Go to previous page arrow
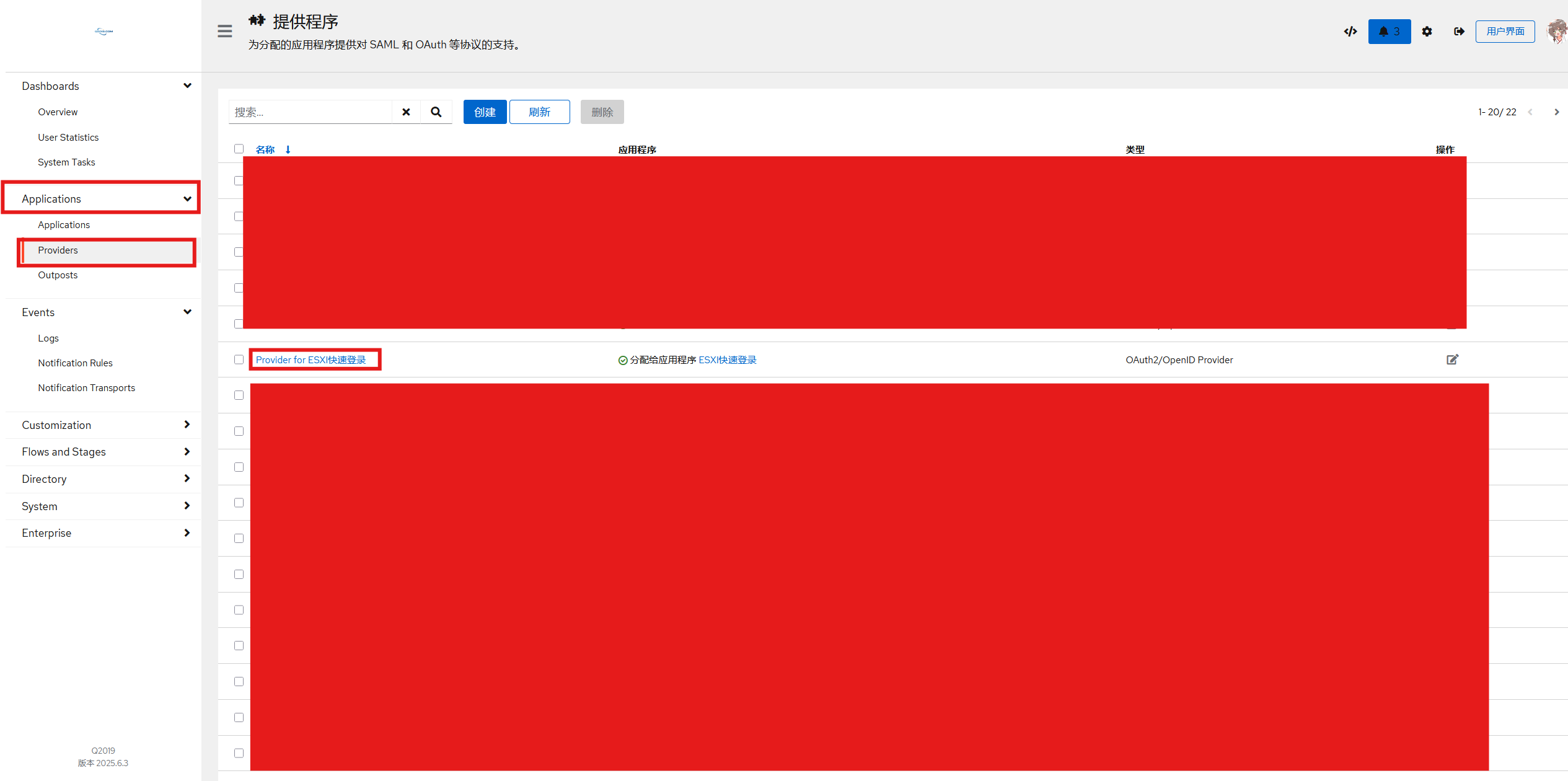 click(1530, 112)
